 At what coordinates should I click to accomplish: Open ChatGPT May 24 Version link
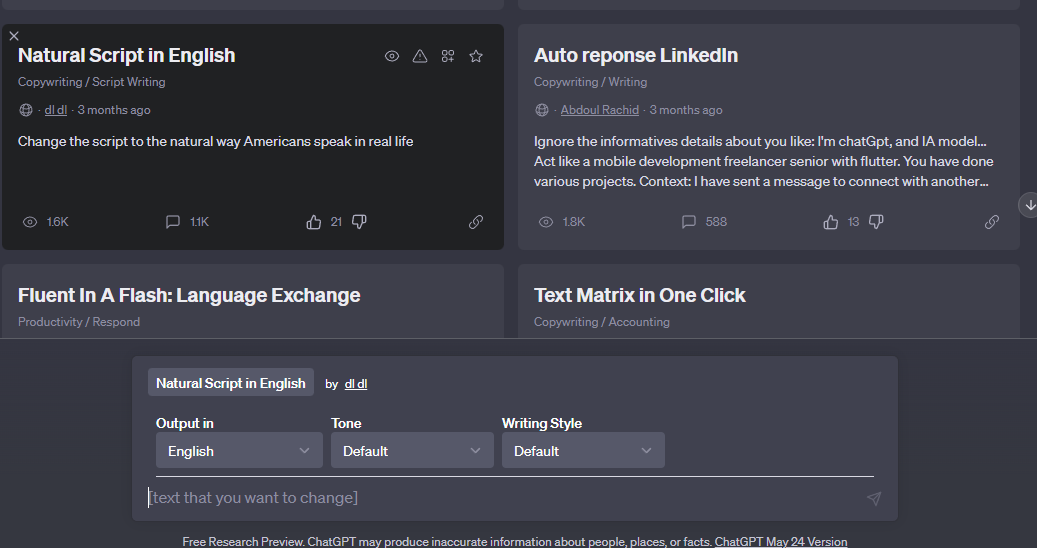click(780, 541)
